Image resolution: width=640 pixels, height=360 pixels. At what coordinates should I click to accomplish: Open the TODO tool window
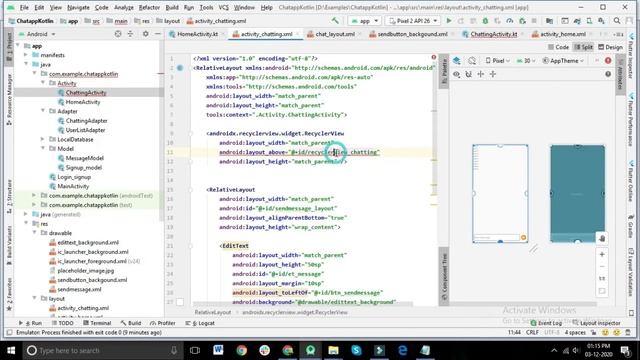click(x=62, y=323)
